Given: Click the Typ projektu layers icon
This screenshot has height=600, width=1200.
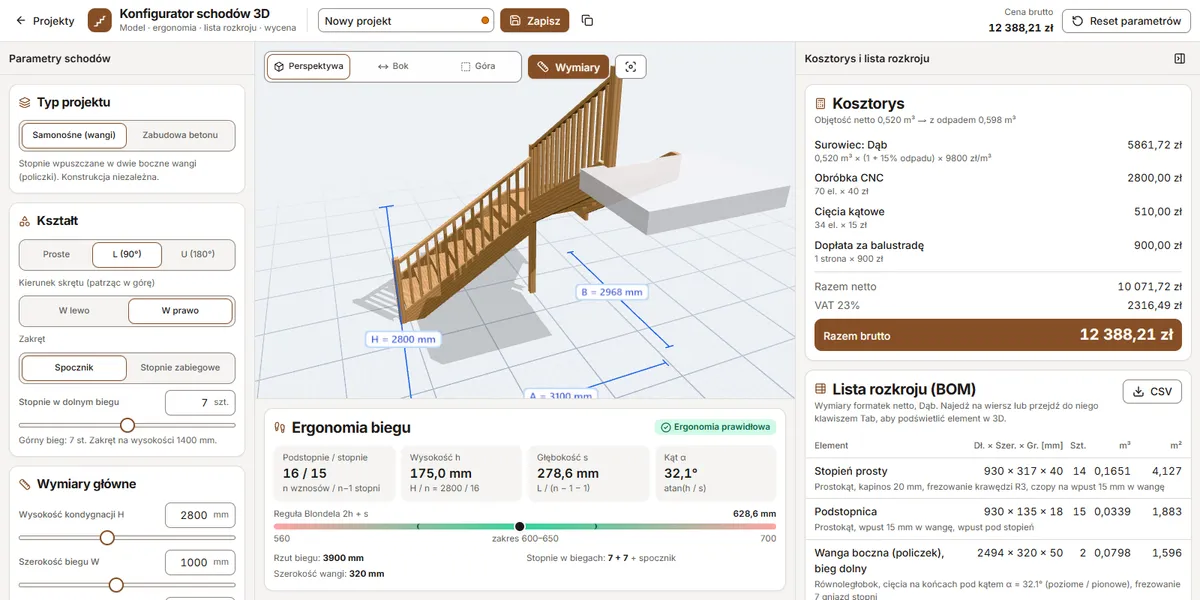Looking at the screenshot, I should (x=25, y=102).
